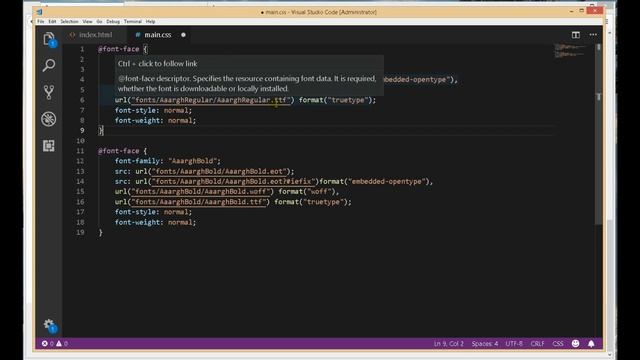Follow the AaarghBold.eot?#iefix link
The image size is (640, 360).
click(233, 182)
